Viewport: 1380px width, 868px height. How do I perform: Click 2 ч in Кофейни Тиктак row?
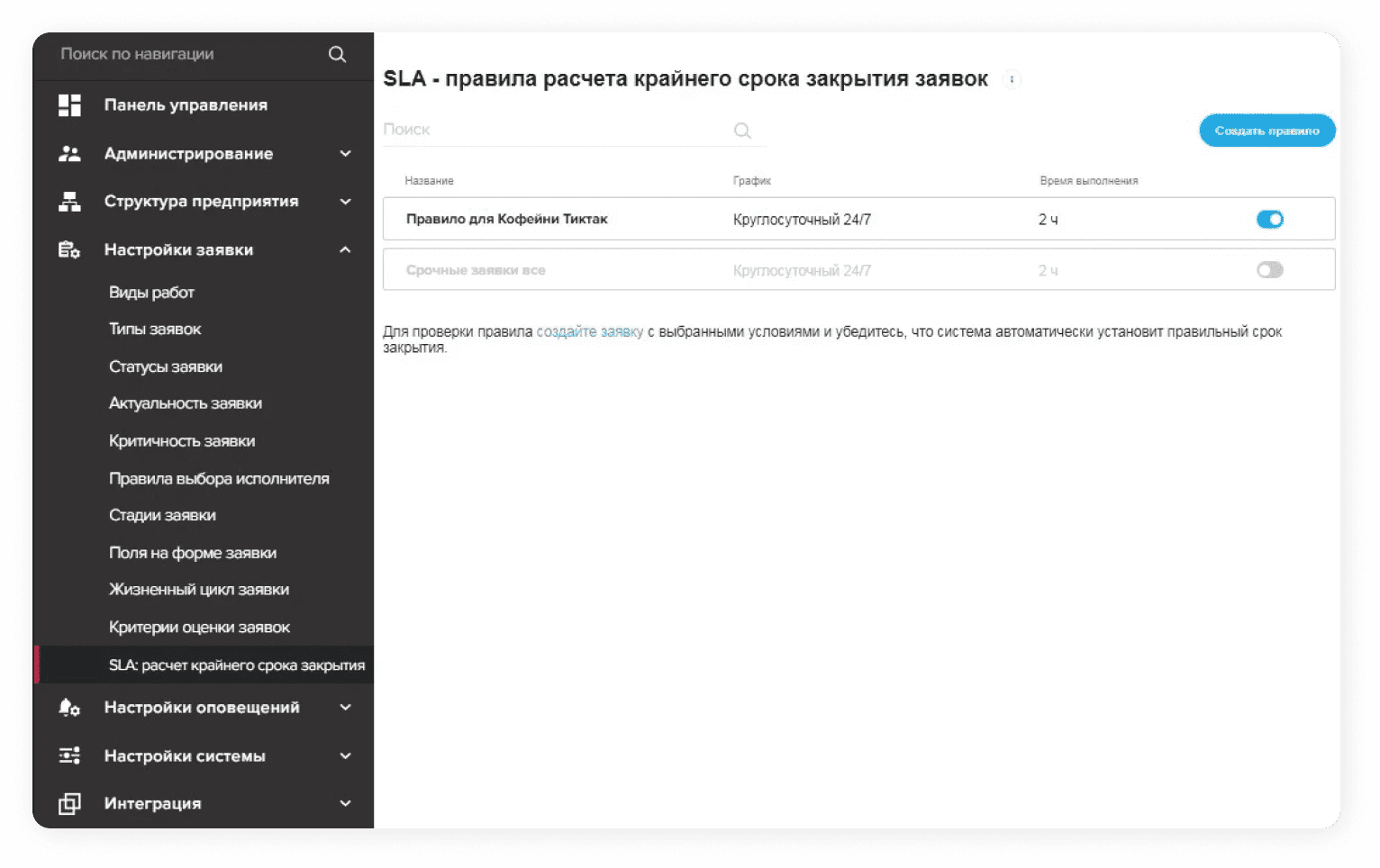(x=1048, y=220)
